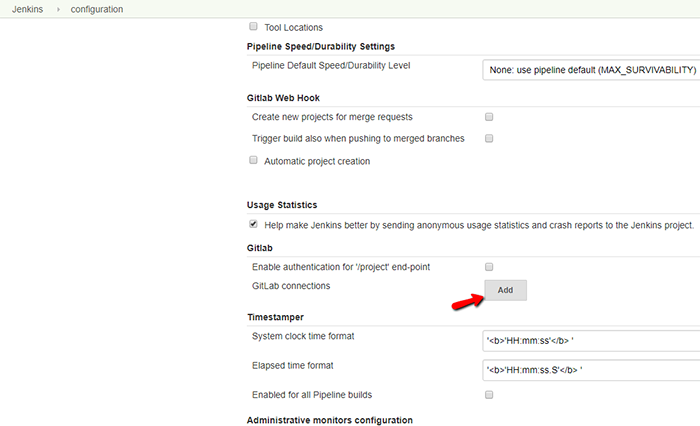The width and height of the screenshot is (700, 426).
Task: Click the Jenkins breadcrumb link
Action: tap(27, 9)
